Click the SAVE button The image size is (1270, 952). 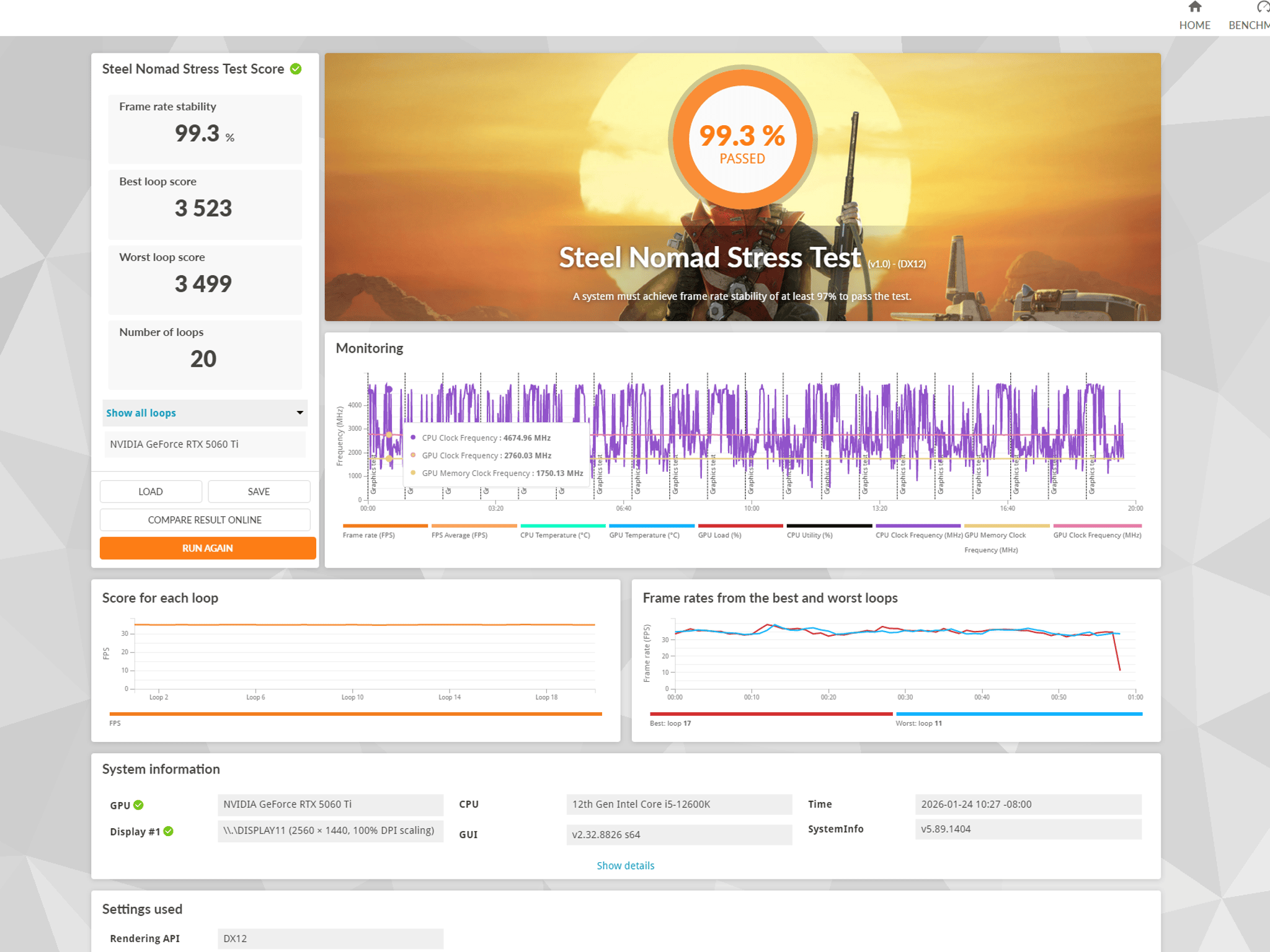[x=259, y=491]
